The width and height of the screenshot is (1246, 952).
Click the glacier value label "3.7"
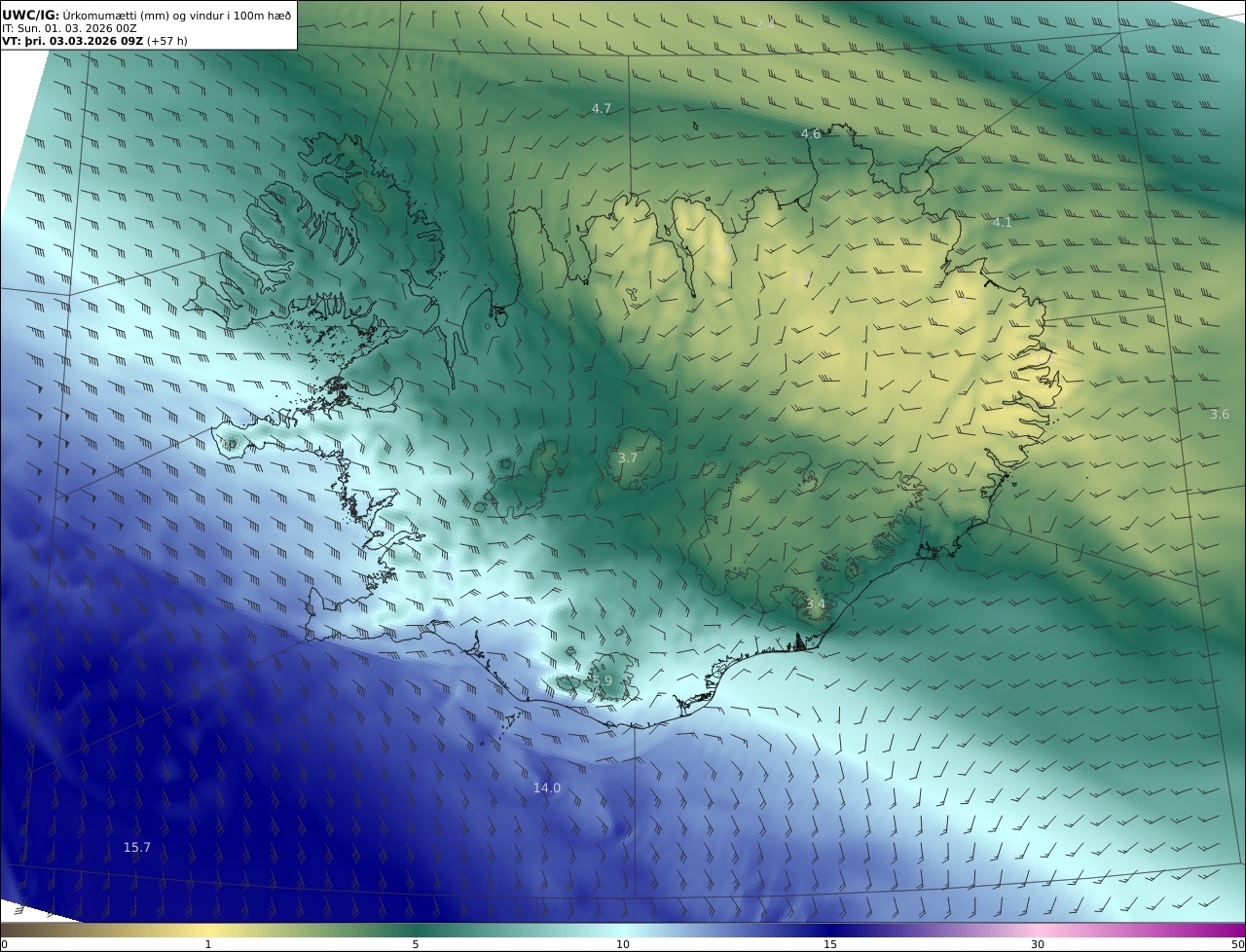(x=628, y=458)
